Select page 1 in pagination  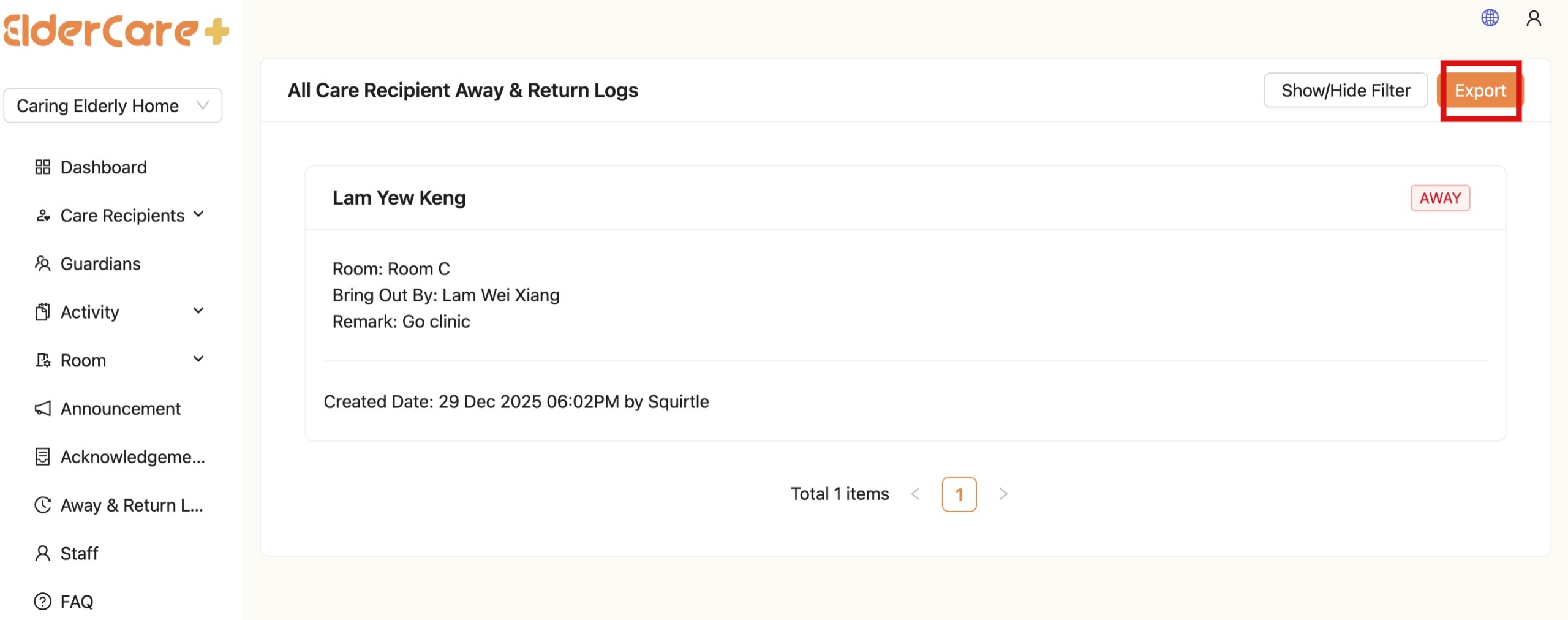(959, 494)
